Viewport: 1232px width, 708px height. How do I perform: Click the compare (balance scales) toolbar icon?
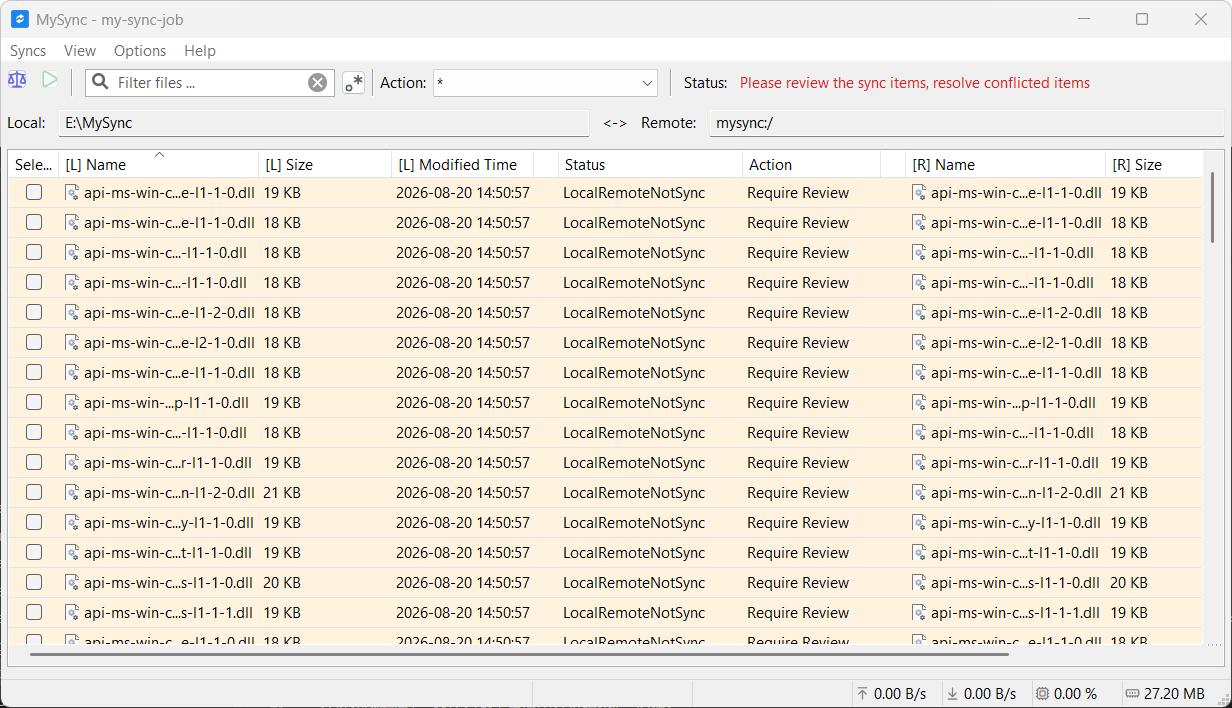(x=17, y=80)
